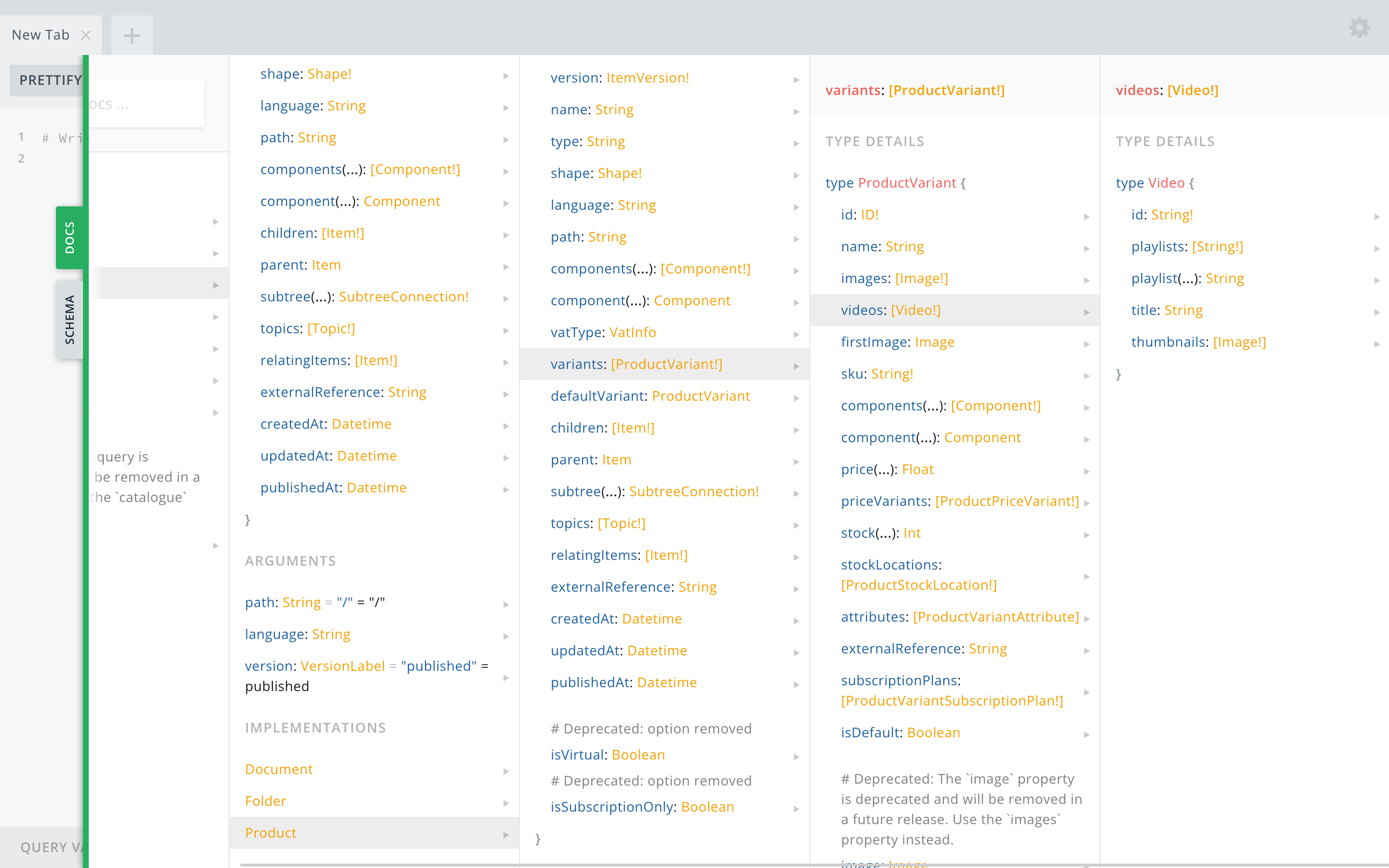Open the path: String argument
1389x868 pixels.
point(374,602)
